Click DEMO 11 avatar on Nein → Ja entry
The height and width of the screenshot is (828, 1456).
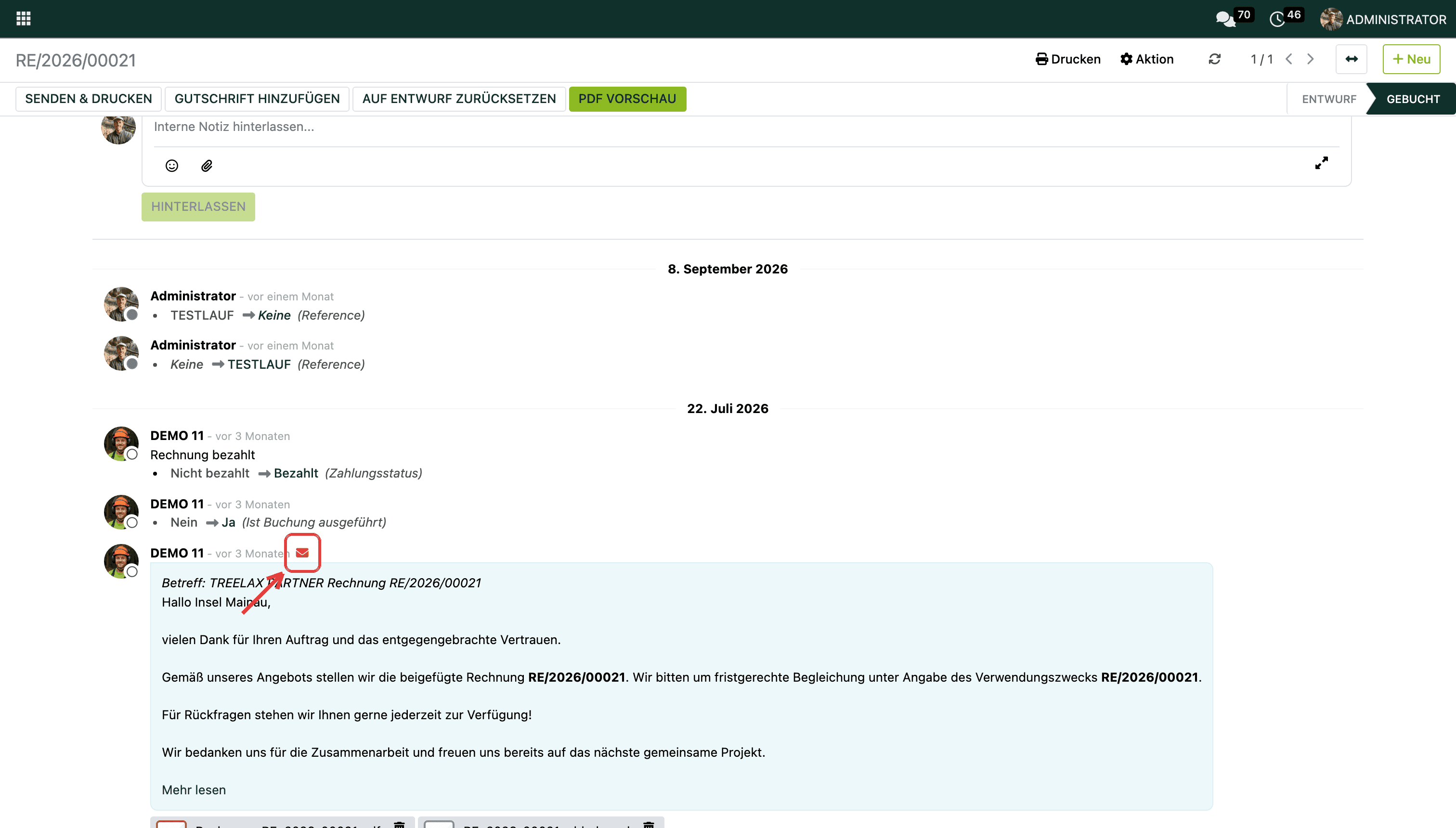121,512
